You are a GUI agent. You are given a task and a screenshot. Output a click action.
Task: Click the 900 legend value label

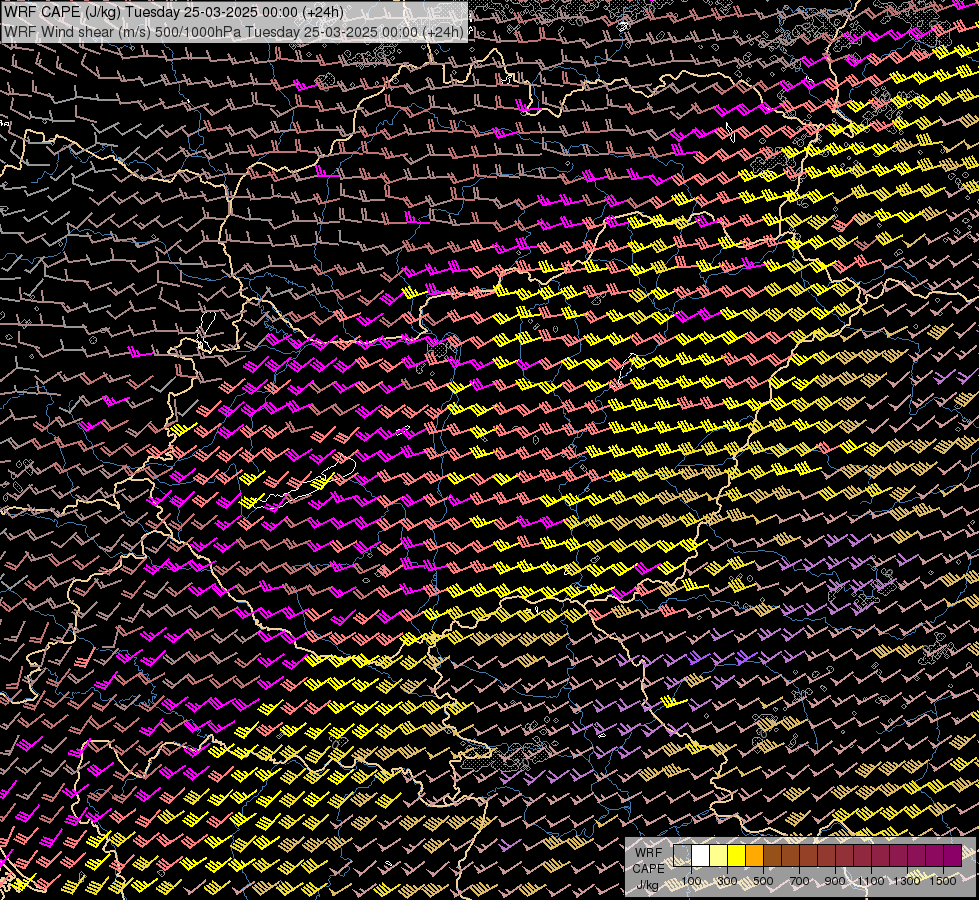point(835,881)
